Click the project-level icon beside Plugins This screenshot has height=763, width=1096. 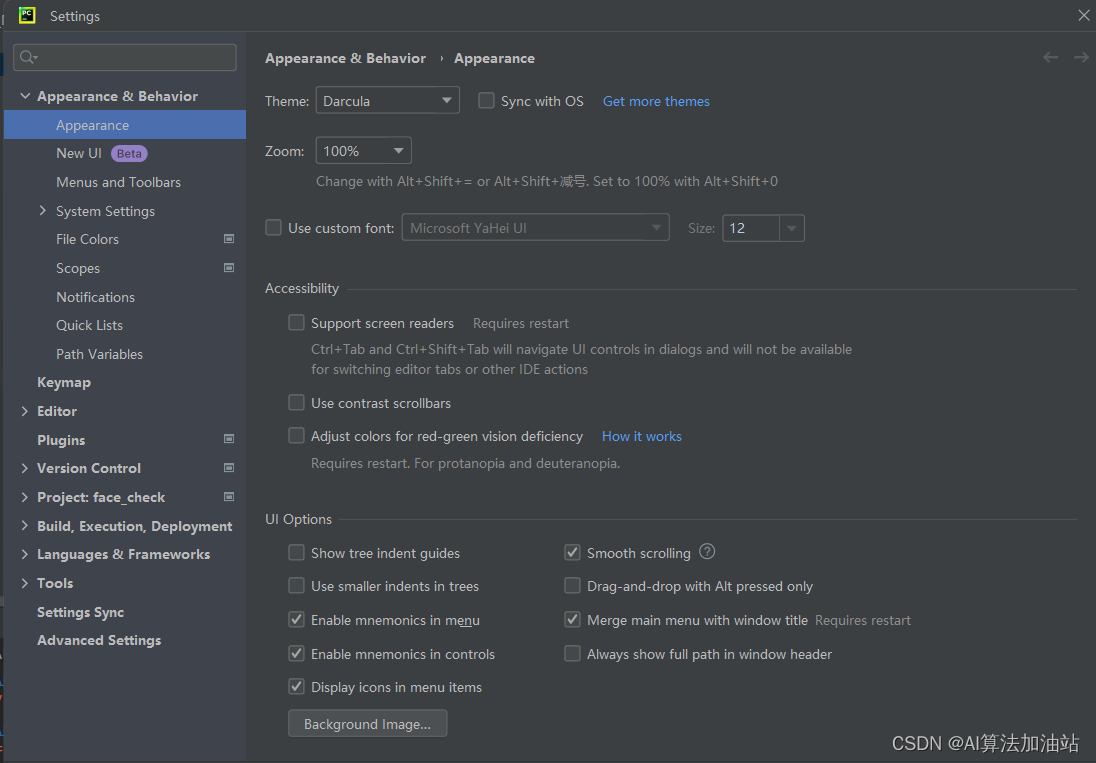[229, 439]
